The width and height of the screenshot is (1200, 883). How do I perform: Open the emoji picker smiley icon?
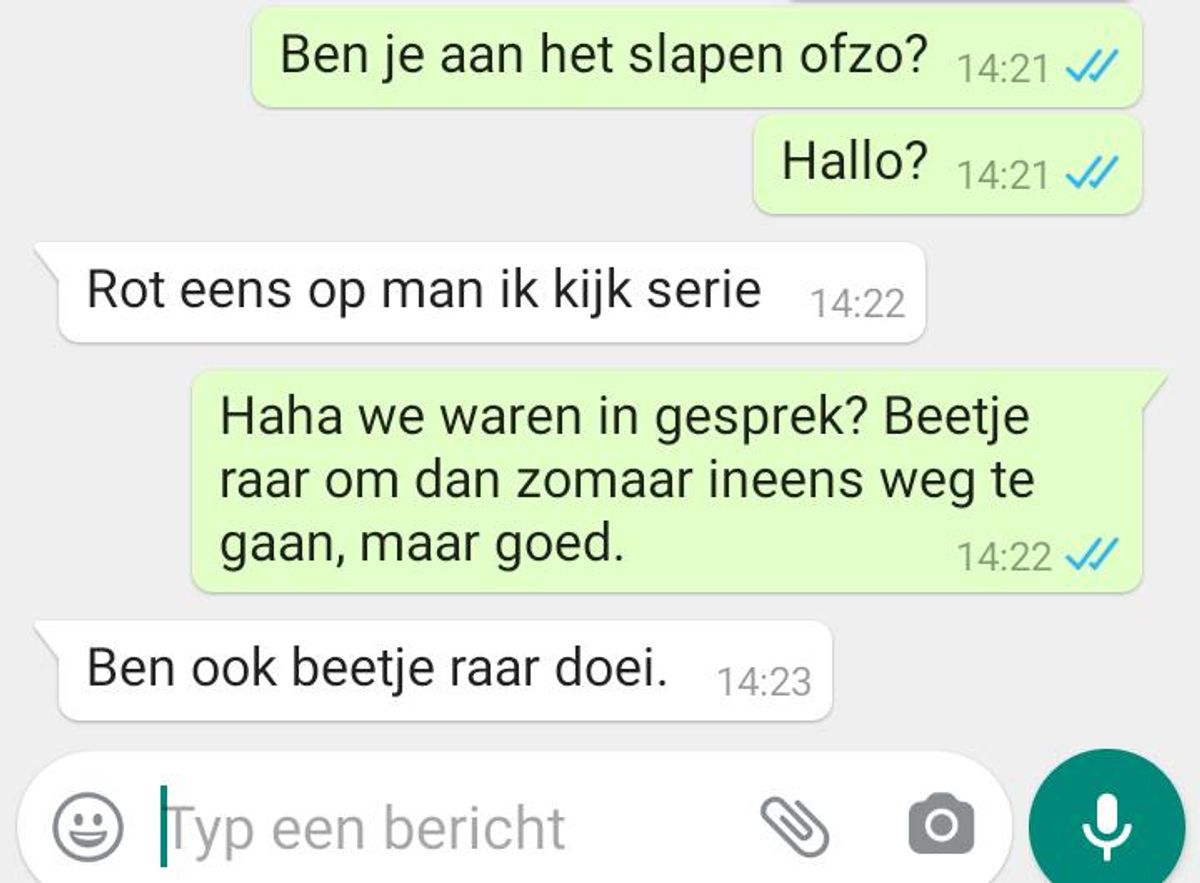(88, 828)
